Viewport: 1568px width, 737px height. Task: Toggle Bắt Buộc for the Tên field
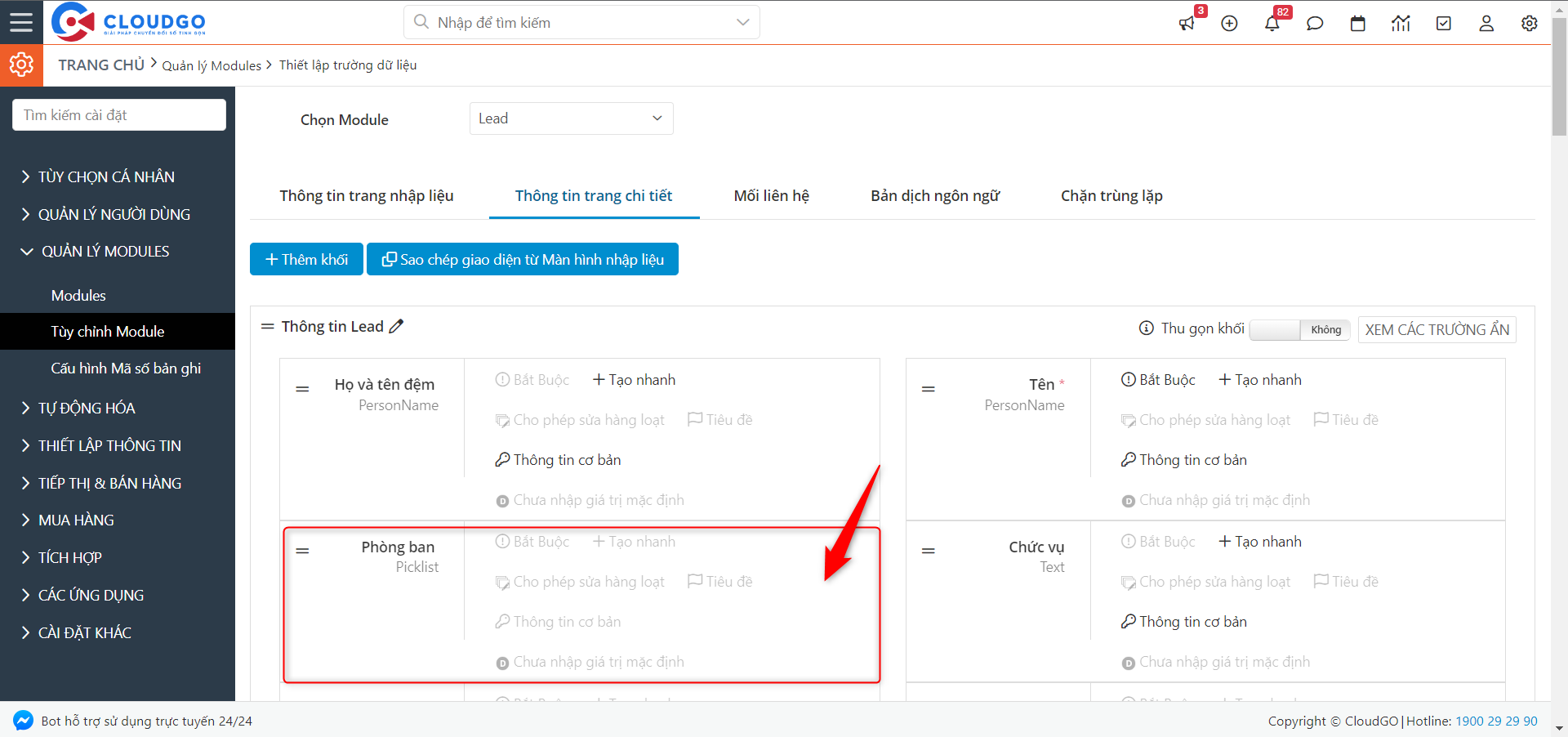pos(1158,380)
